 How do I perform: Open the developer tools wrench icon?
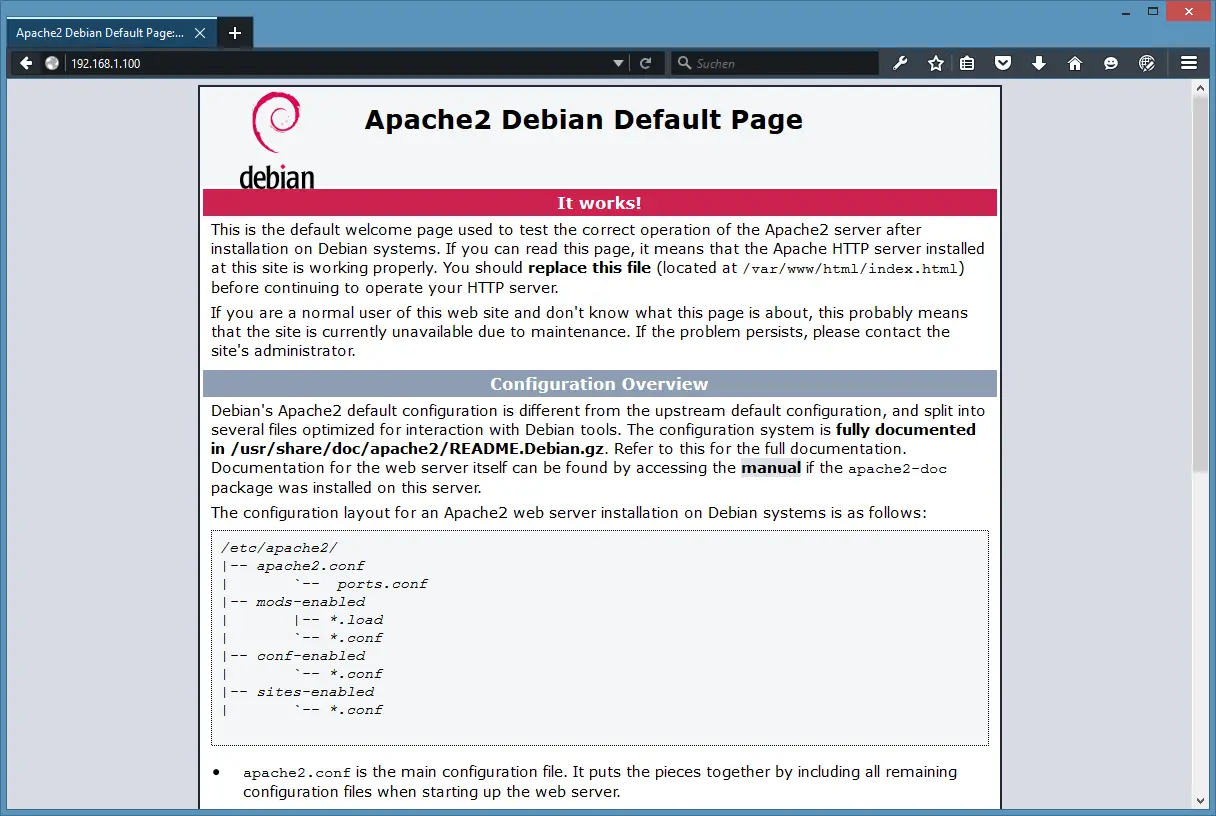(x=900, y=63)
